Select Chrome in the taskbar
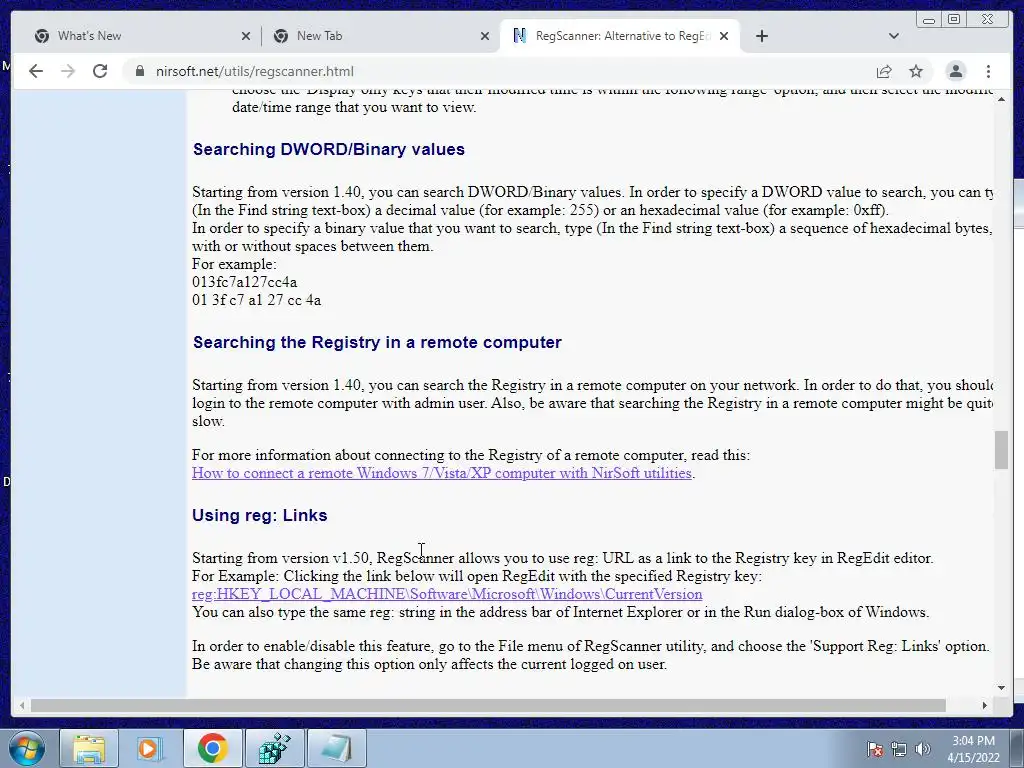The image size is (1024, 768). [212, 748]
